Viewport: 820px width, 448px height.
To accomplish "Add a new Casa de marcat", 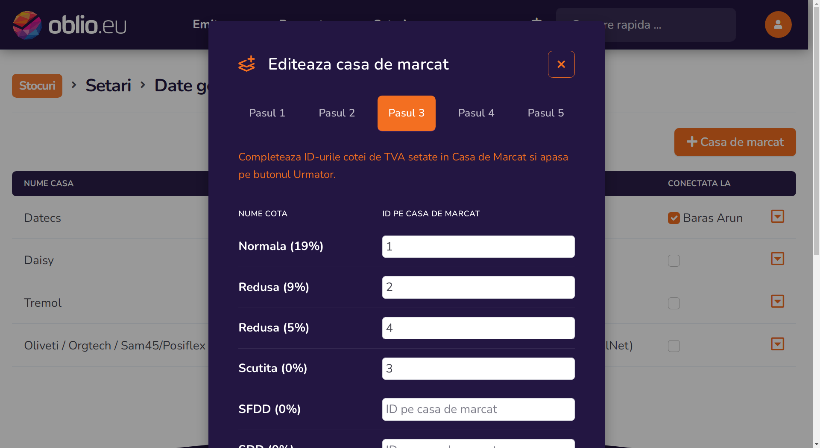I will pos(735,142).
